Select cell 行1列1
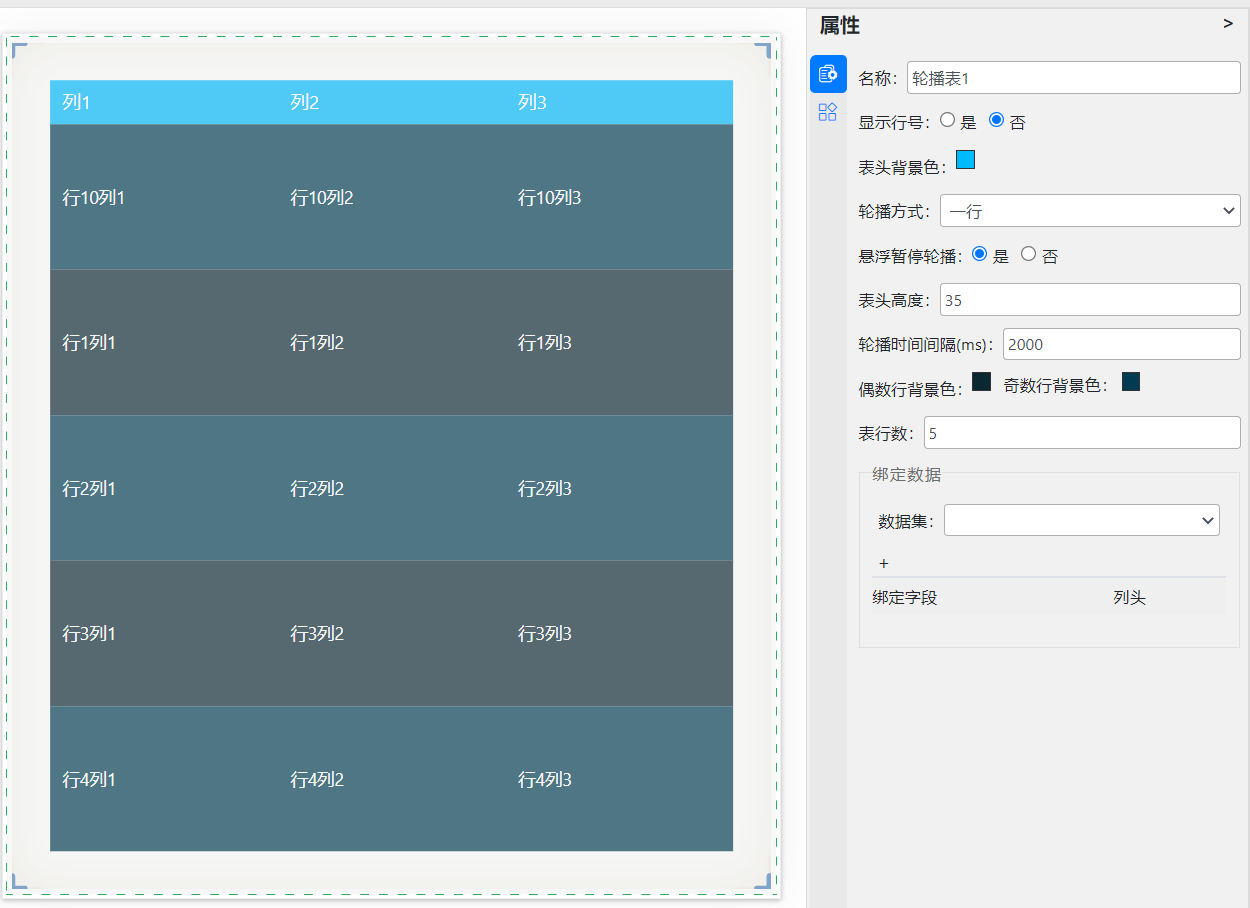This screenshot has height=908, width=1250. click(x=89, y=343)
